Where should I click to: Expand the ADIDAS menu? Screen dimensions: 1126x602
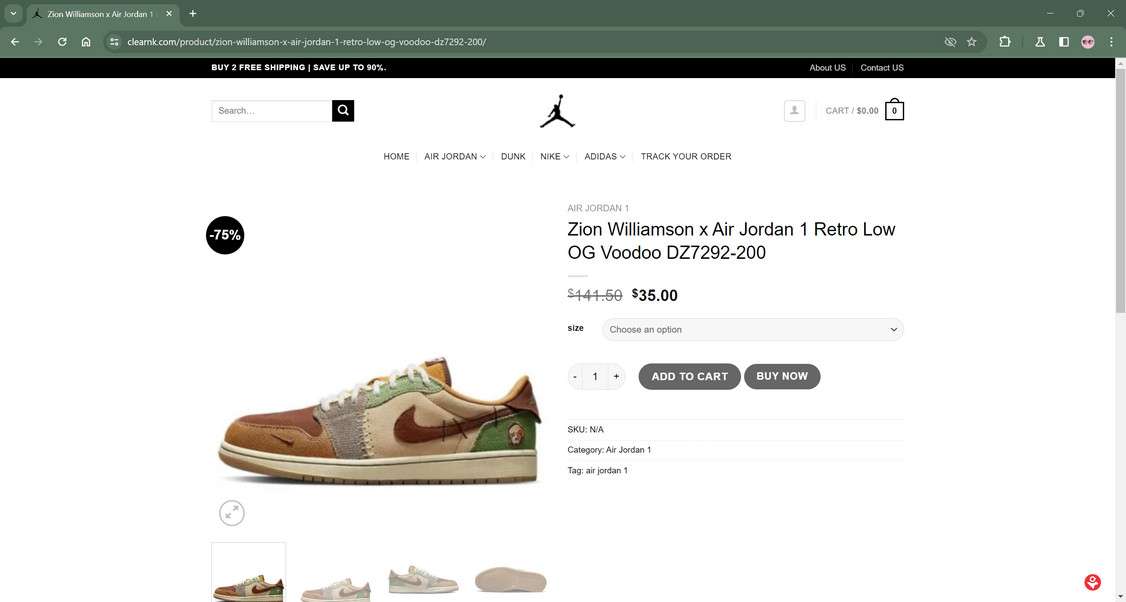[x=605, y=157]
